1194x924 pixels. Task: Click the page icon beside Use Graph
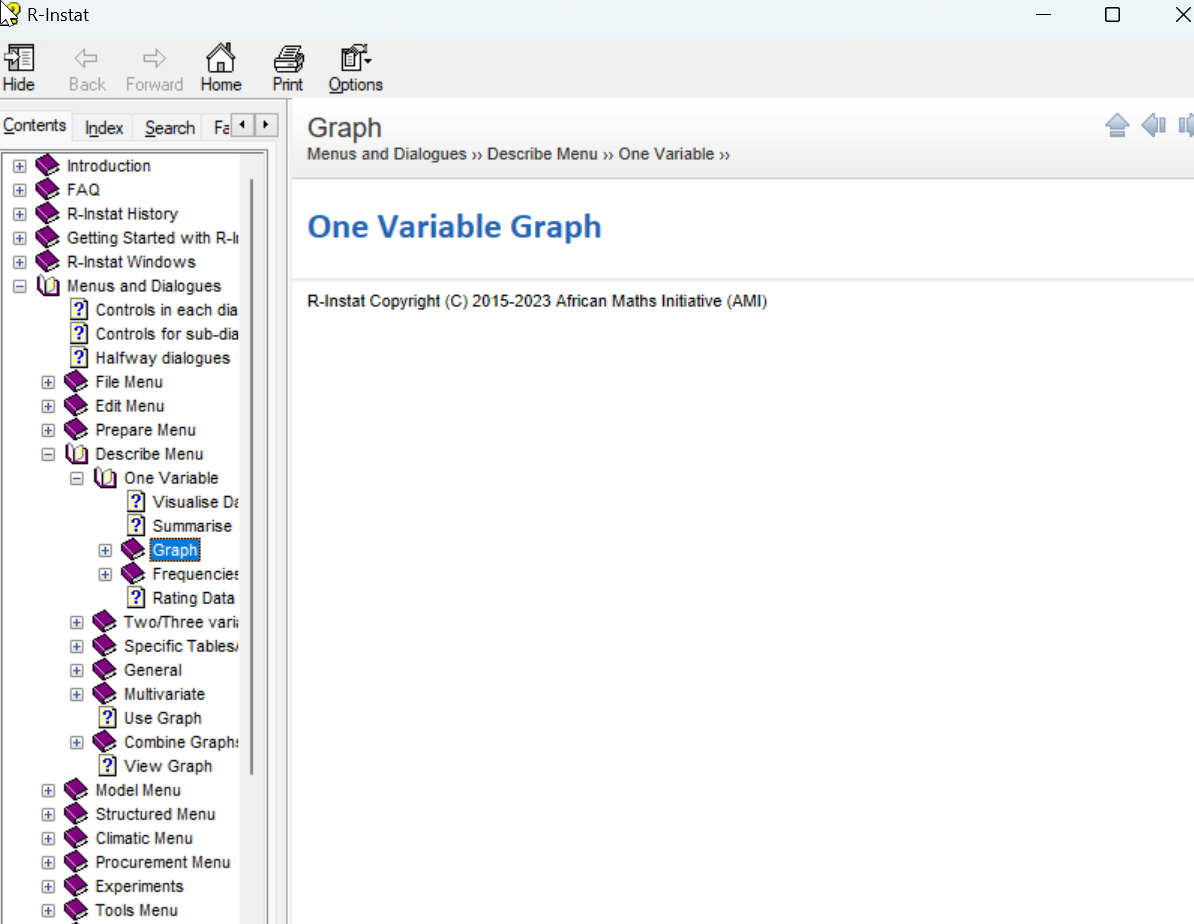tap(108, 718)
